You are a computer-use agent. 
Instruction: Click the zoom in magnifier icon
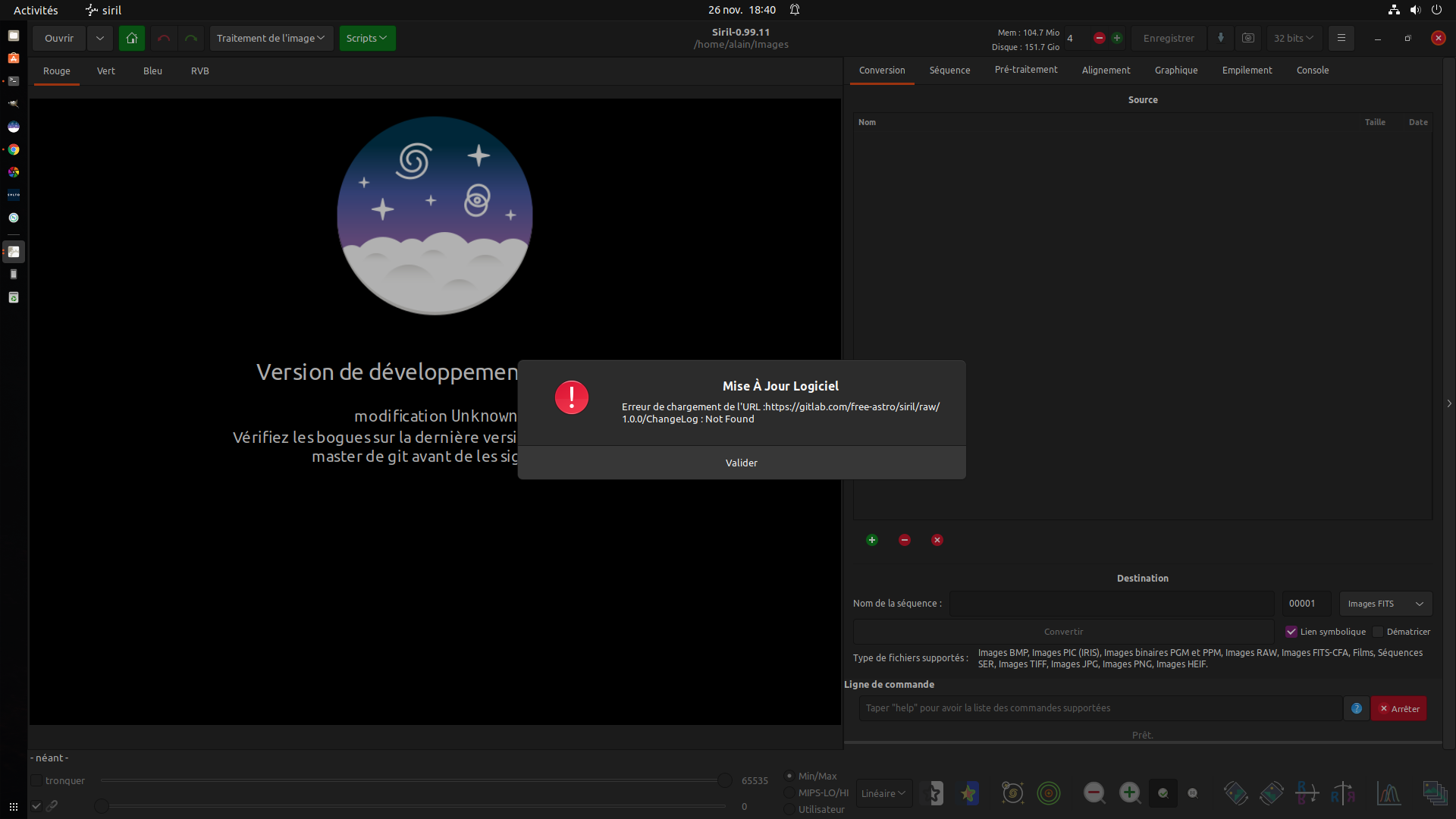point(1129,793)
